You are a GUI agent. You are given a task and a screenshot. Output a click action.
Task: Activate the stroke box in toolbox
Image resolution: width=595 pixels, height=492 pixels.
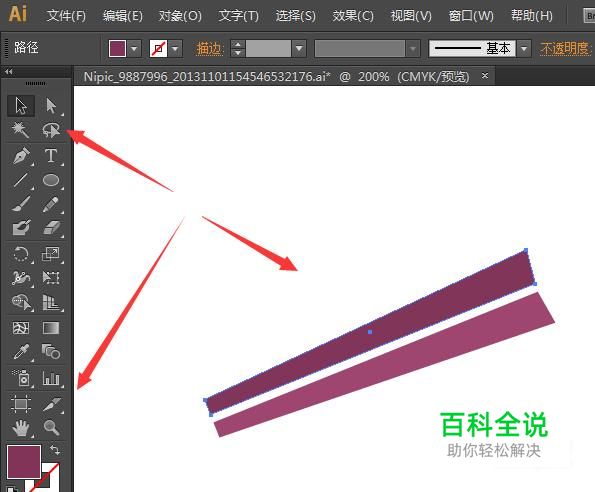pyautogui.click(x=43, y=477)
